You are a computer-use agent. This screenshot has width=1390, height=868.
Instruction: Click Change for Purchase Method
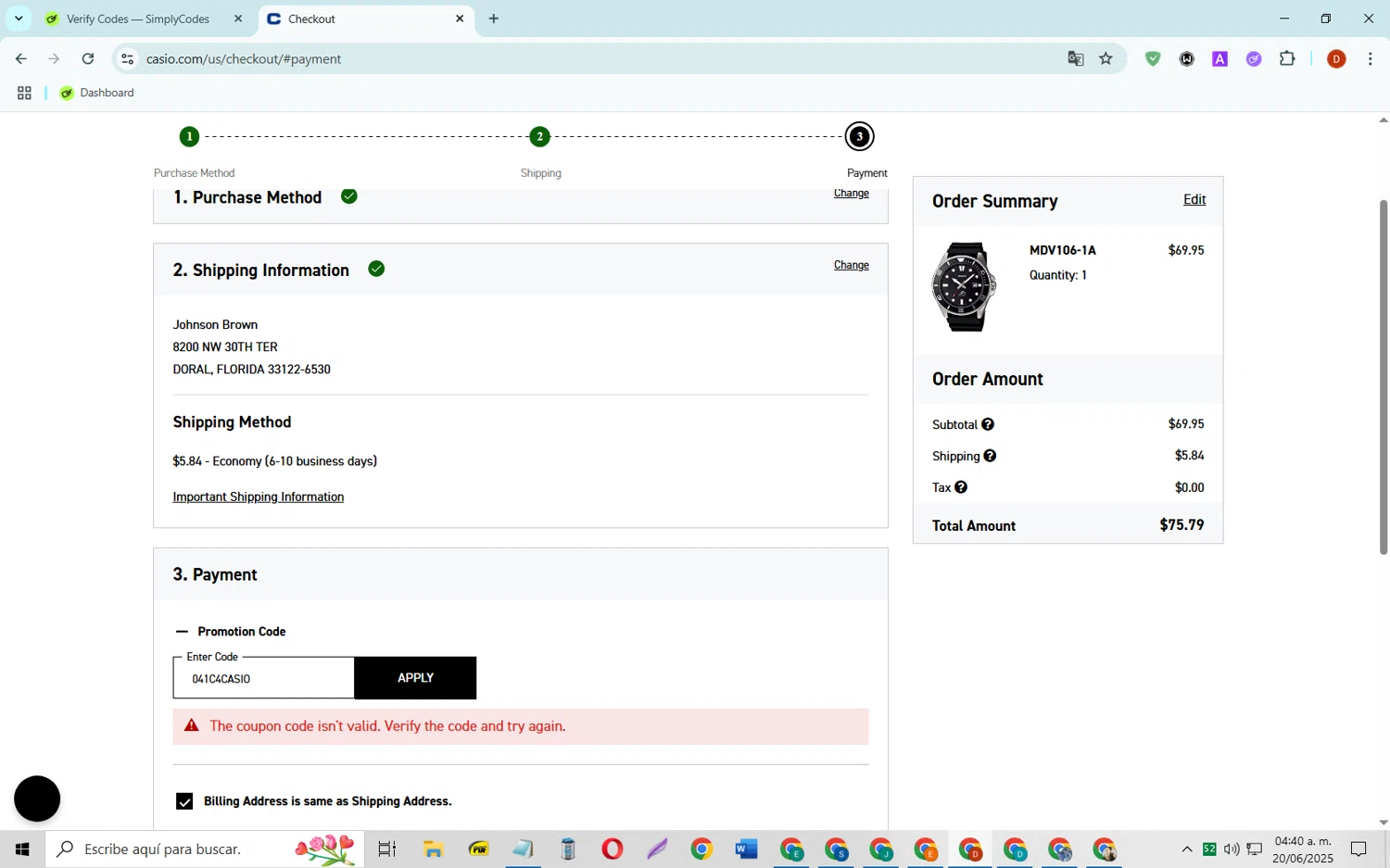click(851, 194)
